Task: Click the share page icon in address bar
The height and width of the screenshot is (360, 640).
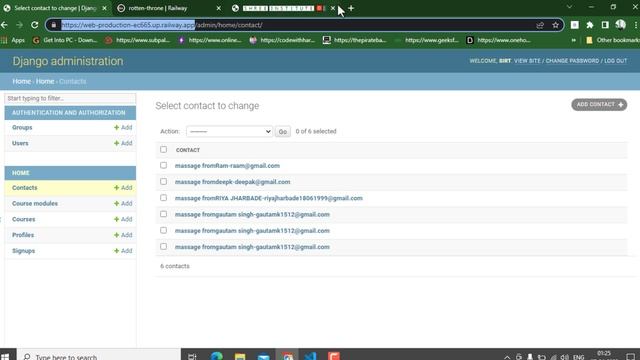Action: pos(540,25)
